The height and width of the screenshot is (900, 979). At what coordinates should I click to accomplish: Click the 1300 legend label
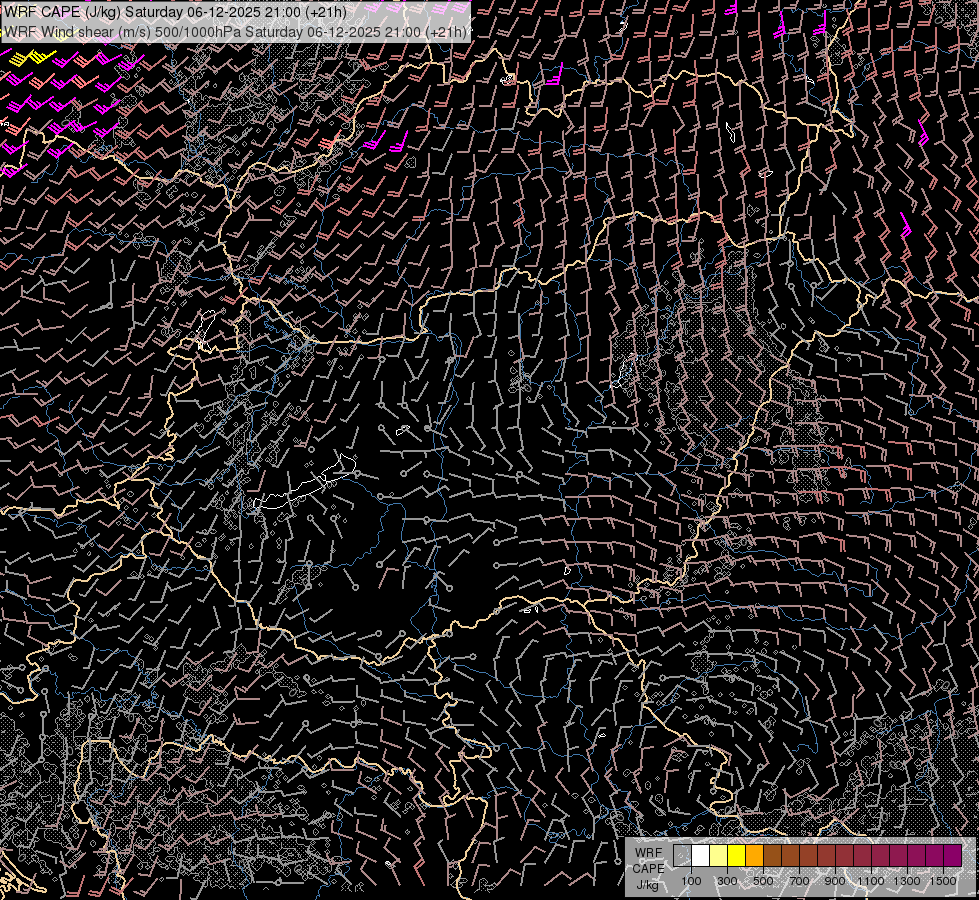(x=907, y=881)
